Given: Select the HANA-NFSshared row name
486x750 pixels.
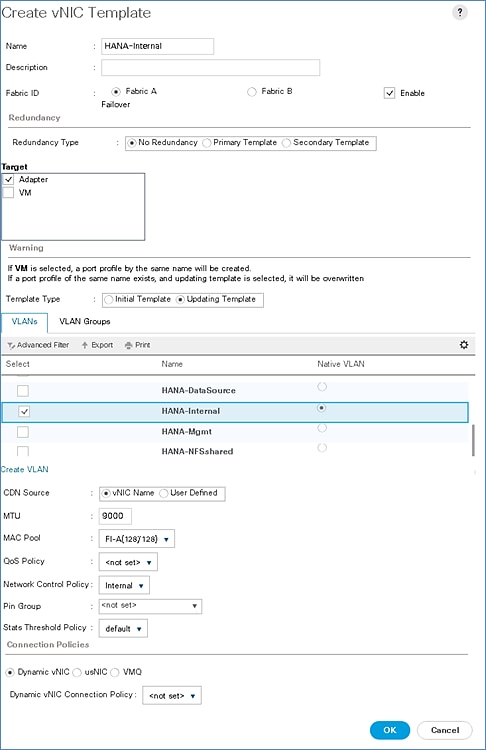Looking at the screenshot, I should 197,451.
